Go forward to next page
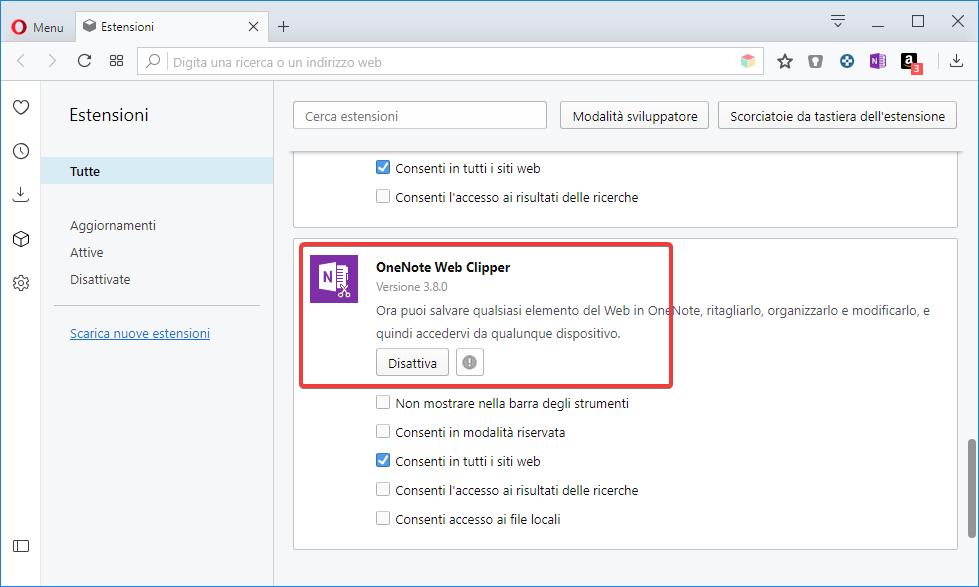979x587 pixels. click(x=52, y=61)
